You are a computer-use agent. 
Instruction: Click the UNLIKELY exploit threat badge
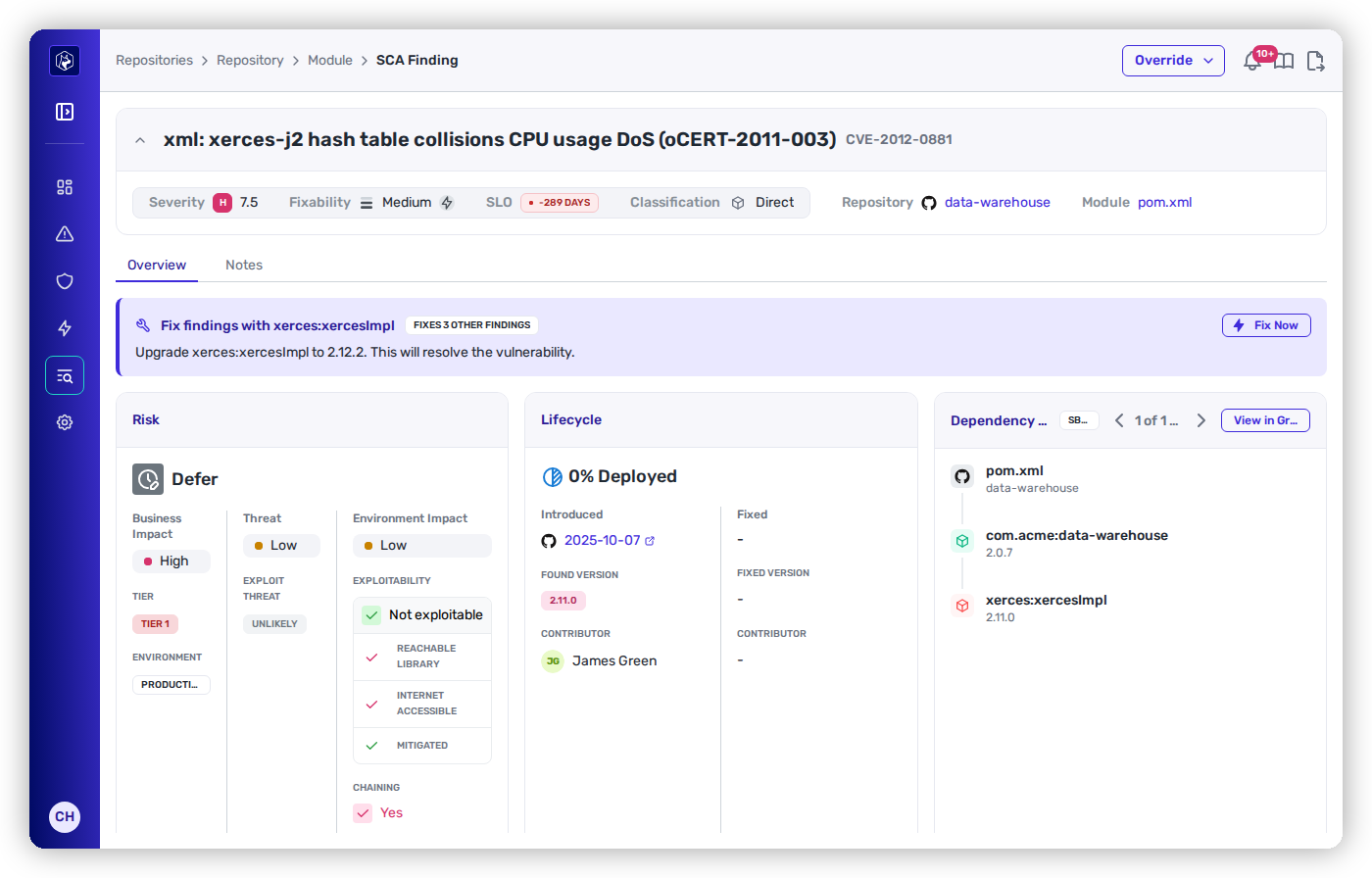point(274,624)
